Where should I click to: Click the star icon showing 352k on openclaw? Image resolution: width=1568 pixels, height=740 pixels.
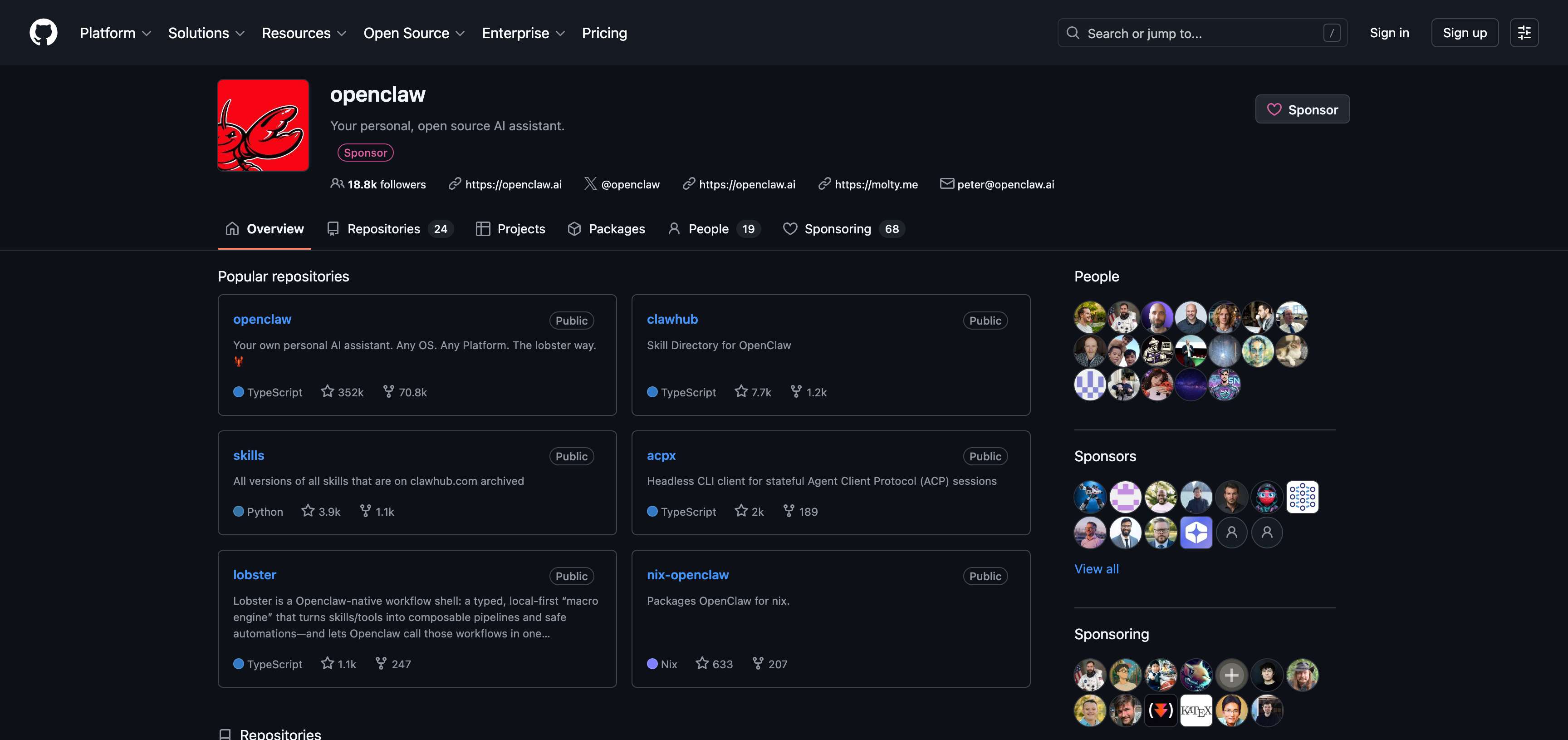[x=328, y=392]
